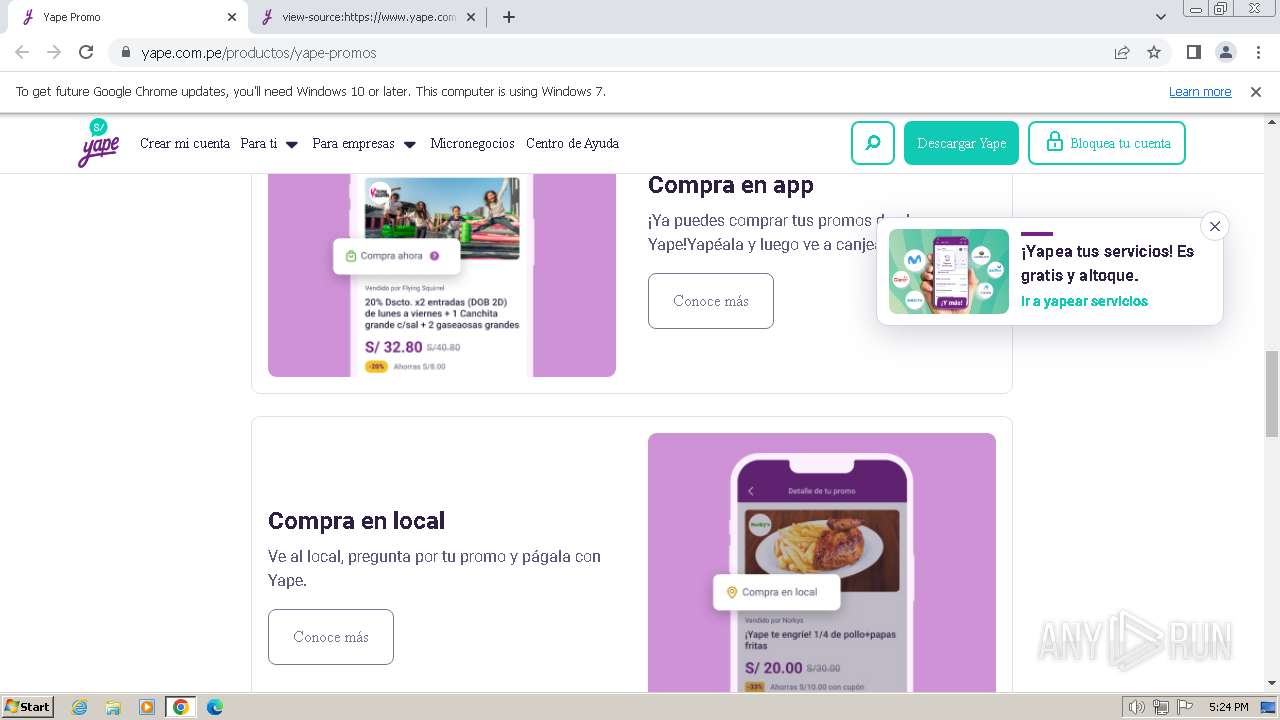1280x720 pixels.
Task: Open the tab search chevron dropdown
Action: coord(1161,17)
